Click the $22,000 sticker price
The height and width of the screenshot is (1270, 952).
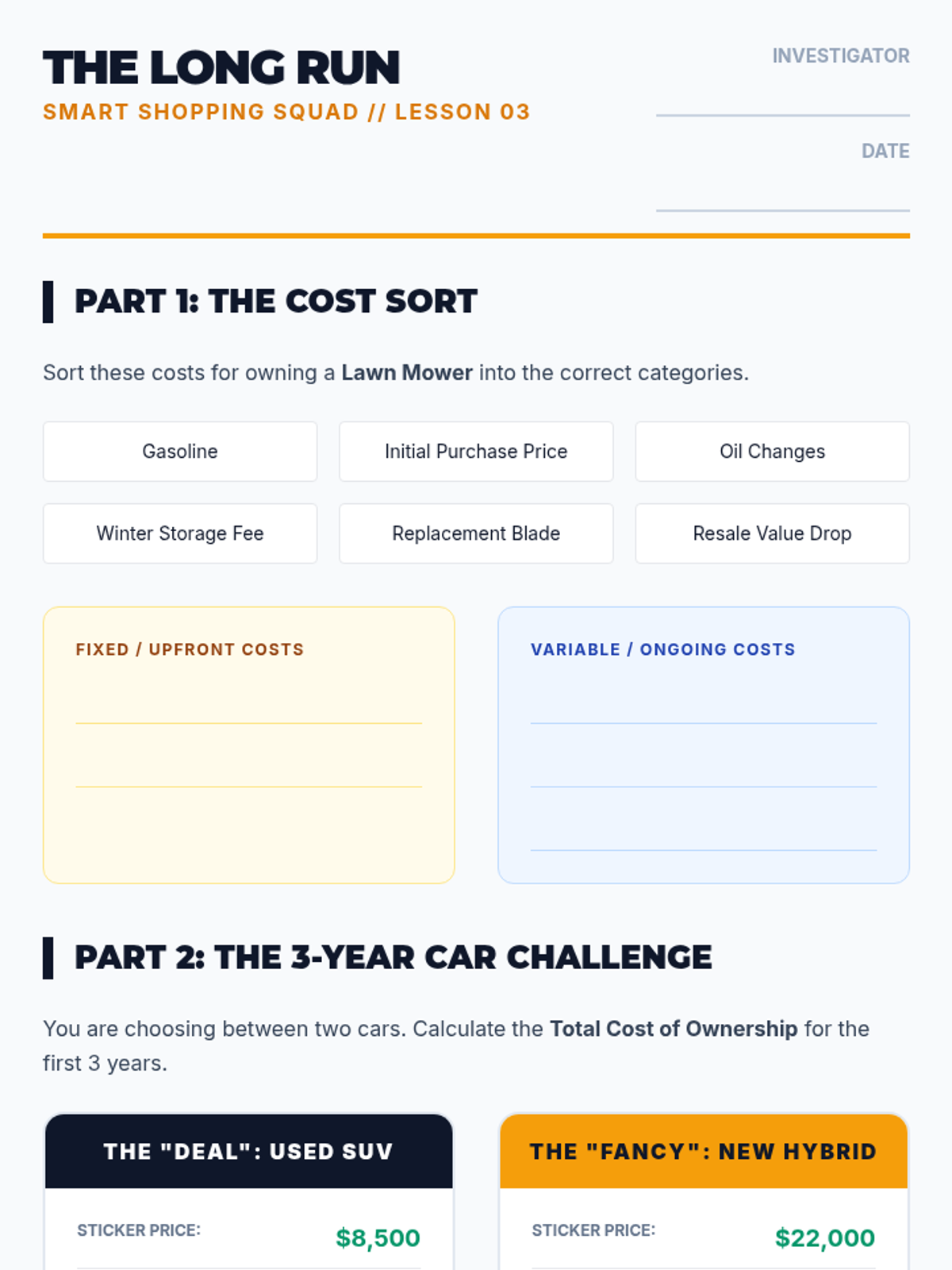pos(825,1237)
